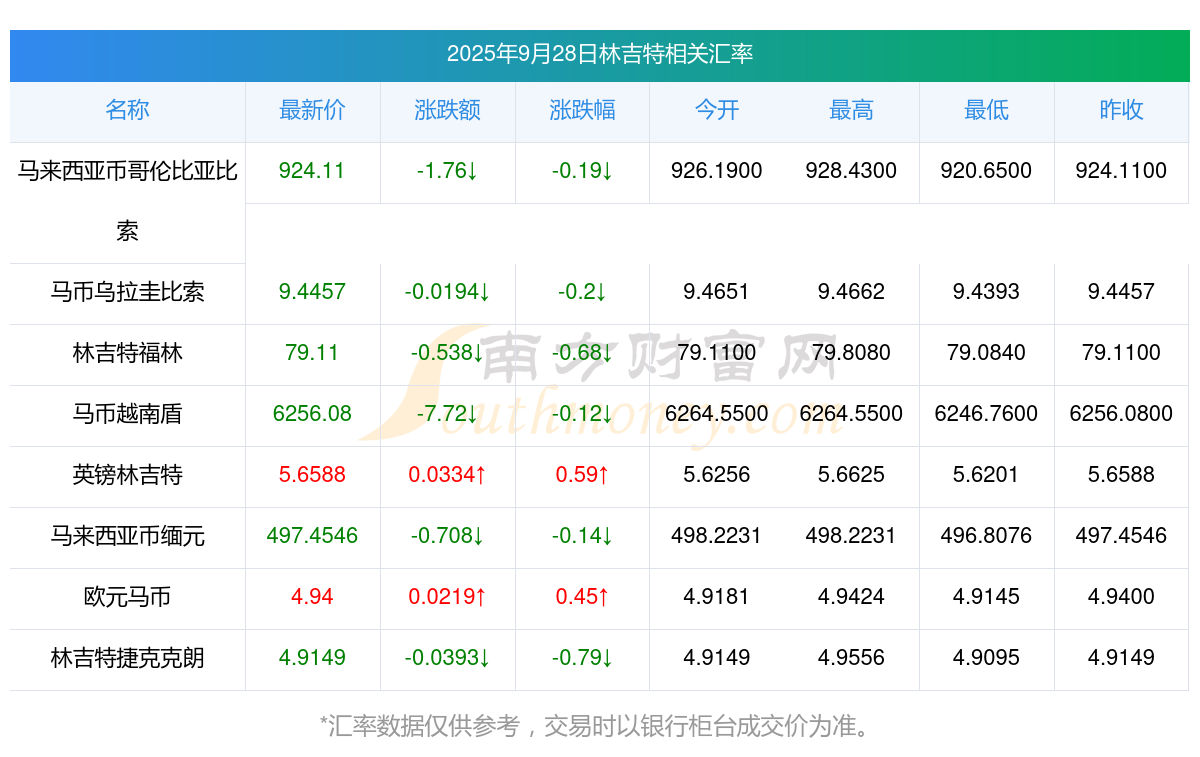The width and height of the screenshot is (1200, 757).
Task: Select the 马币越南盾 row name
Action: tap(127, 414)
